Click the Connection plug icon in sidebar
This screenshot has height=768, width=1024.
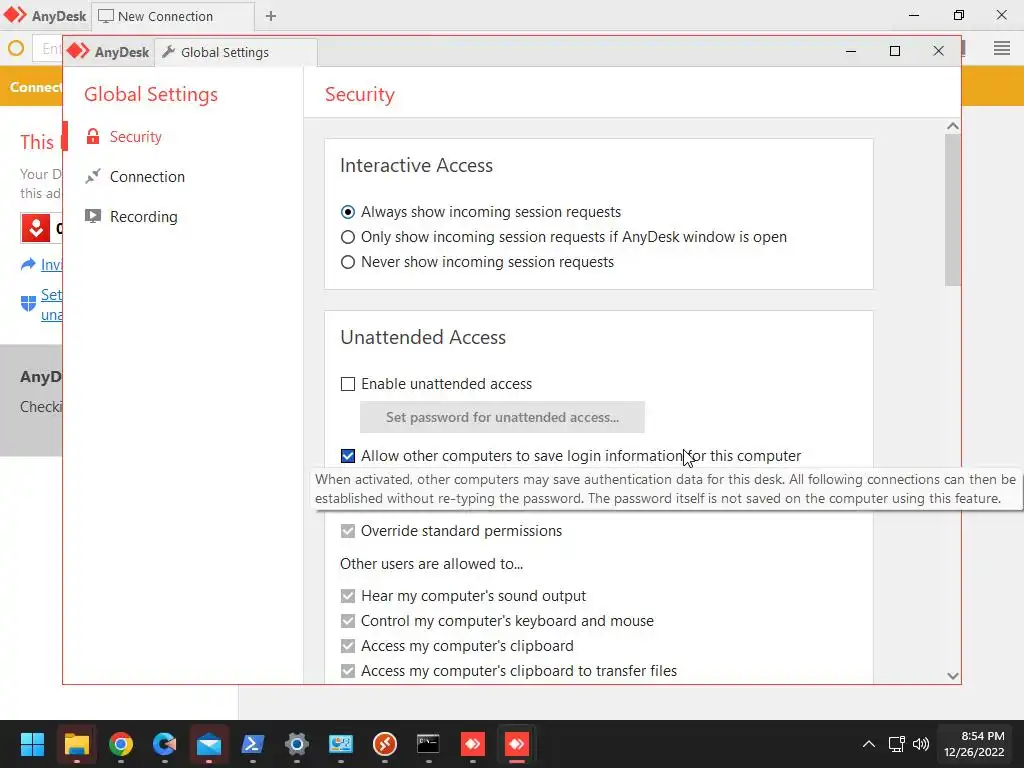93,176
